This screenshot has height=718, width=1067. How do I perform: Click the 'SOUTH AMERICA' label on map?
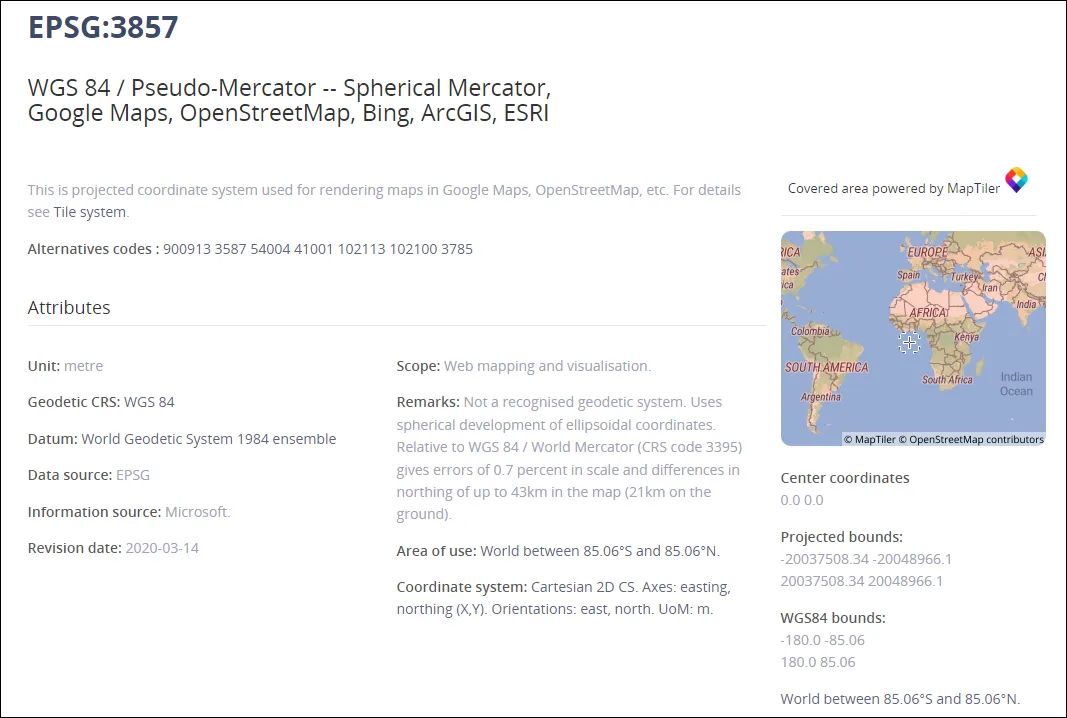(x=826, y=368)
